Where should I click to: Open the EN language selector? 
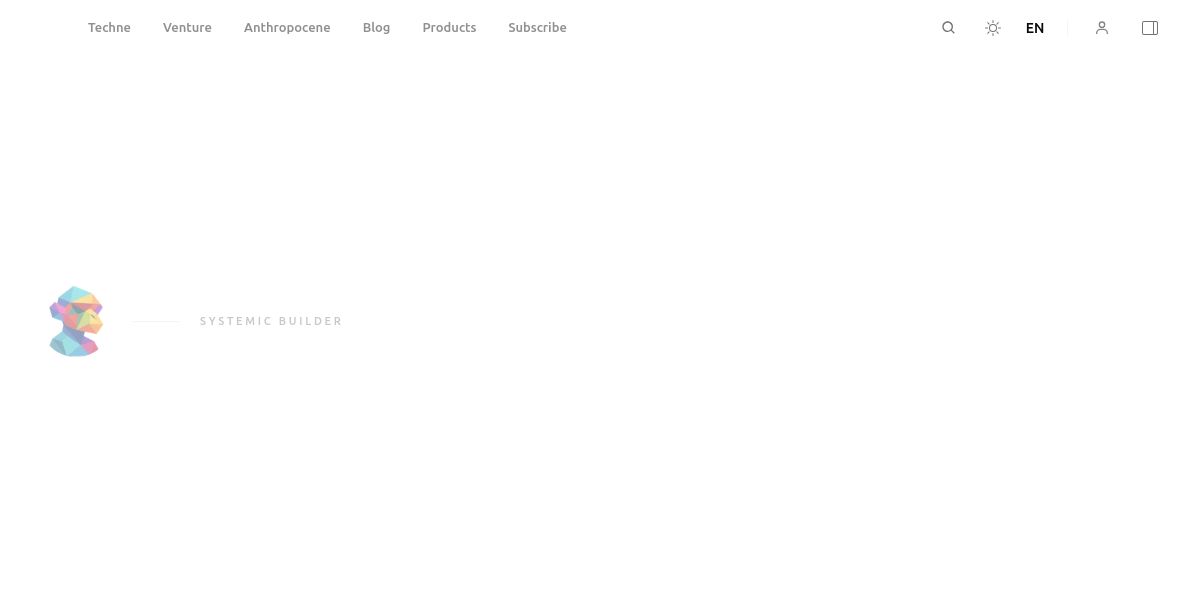(x=1035, y=28)
